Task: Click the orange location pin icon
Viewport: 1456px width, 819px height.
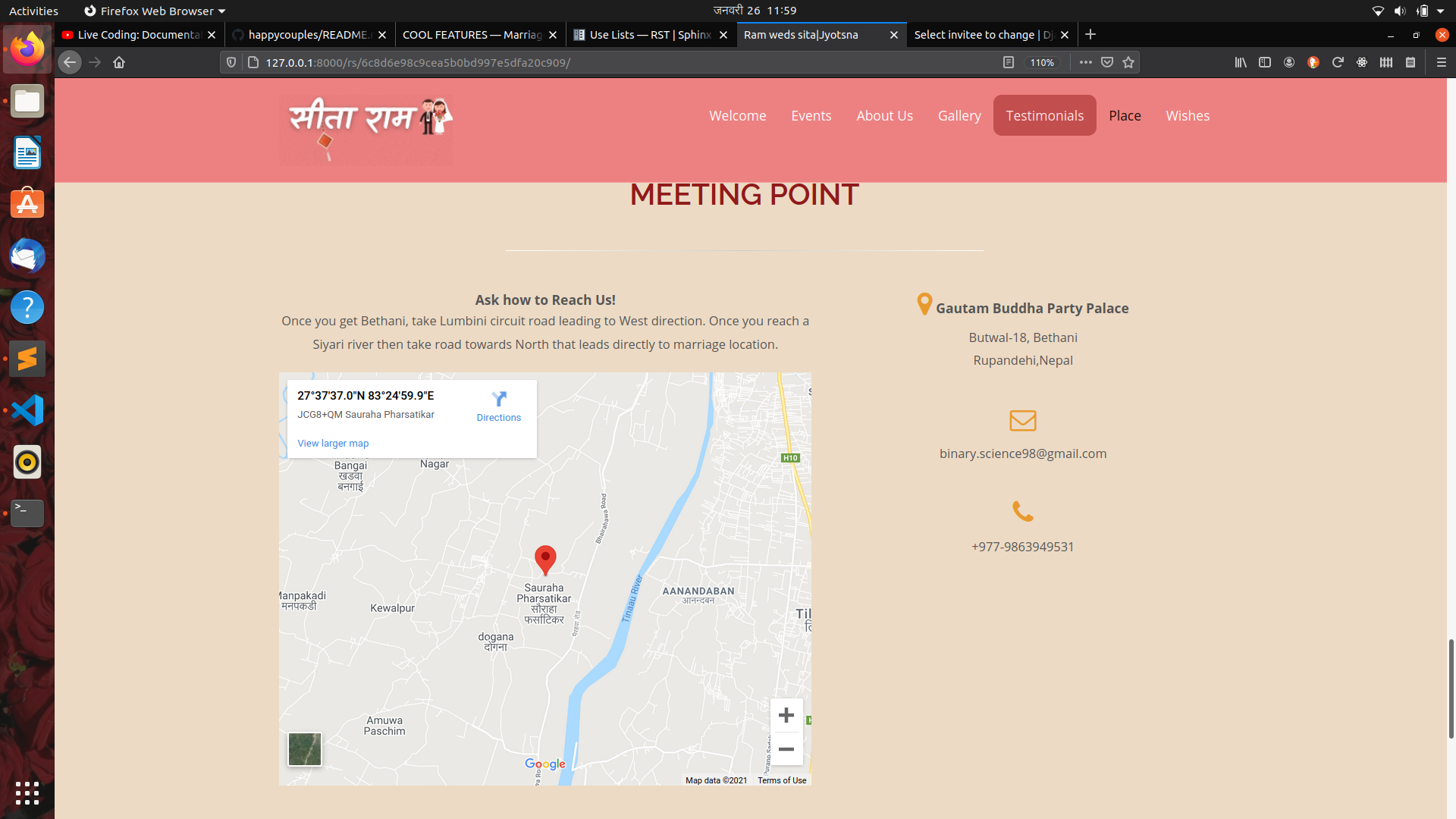Action: pyautogui.click(x=924, y=304)
